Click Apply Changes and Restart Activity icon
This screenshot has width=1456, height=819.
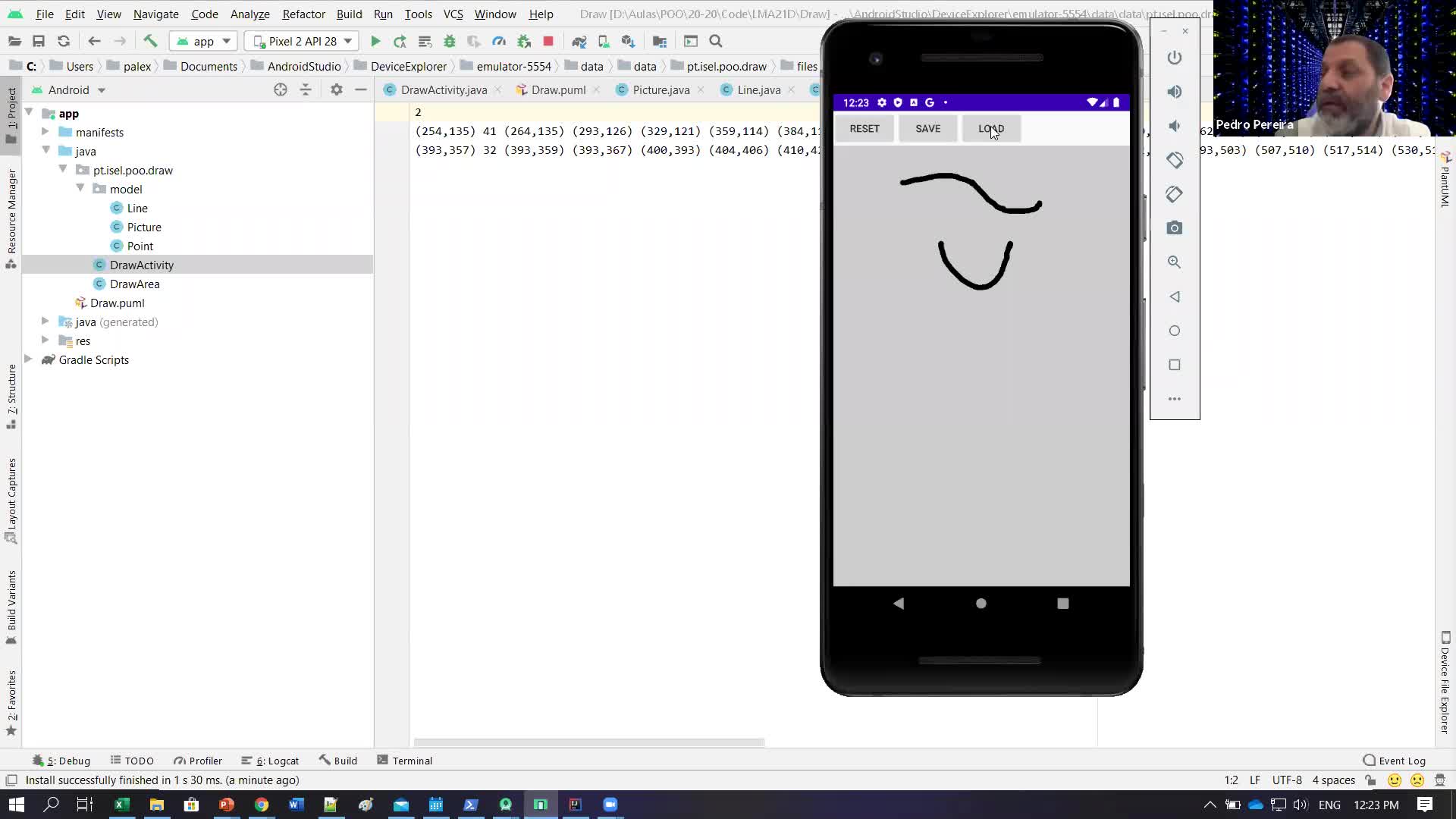tap(400, 41)
